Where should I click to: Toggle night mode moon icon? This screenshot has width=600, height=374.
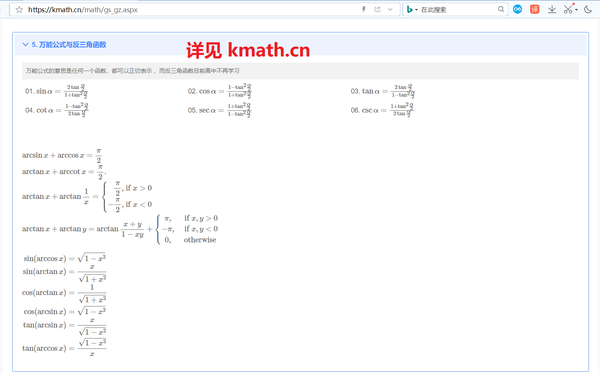[x=588, y=10]
